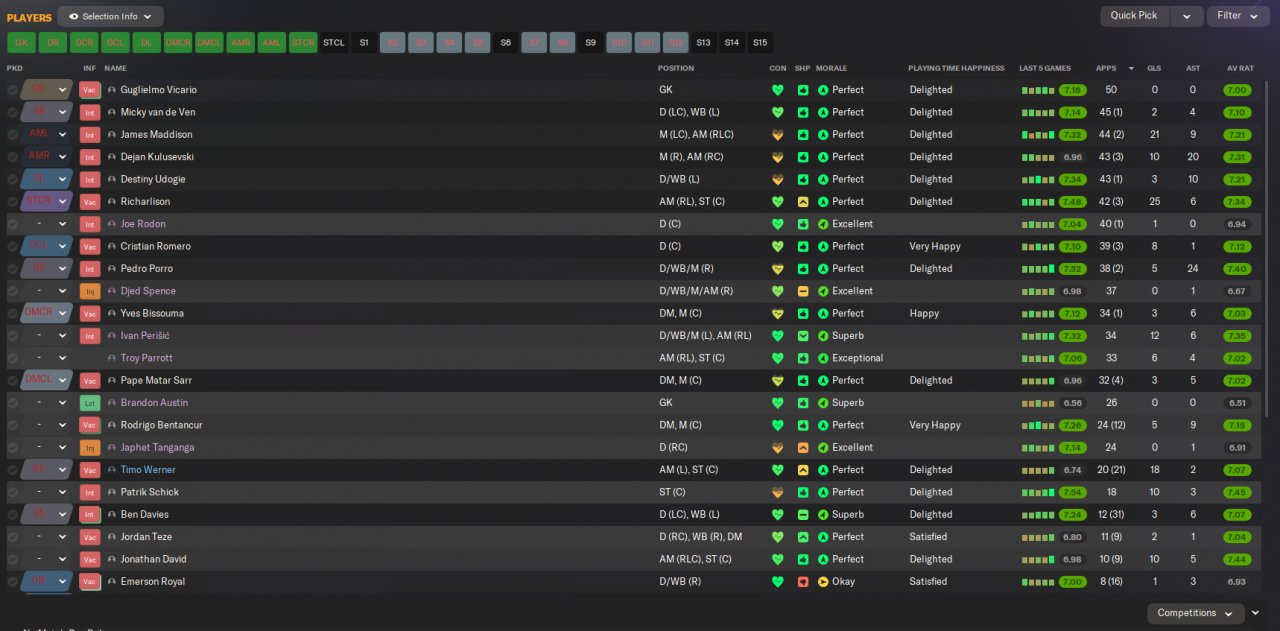Click Brandon Austin's 6.56 last games rating
Screen dimensions: 1280x631
point(1073,403)
